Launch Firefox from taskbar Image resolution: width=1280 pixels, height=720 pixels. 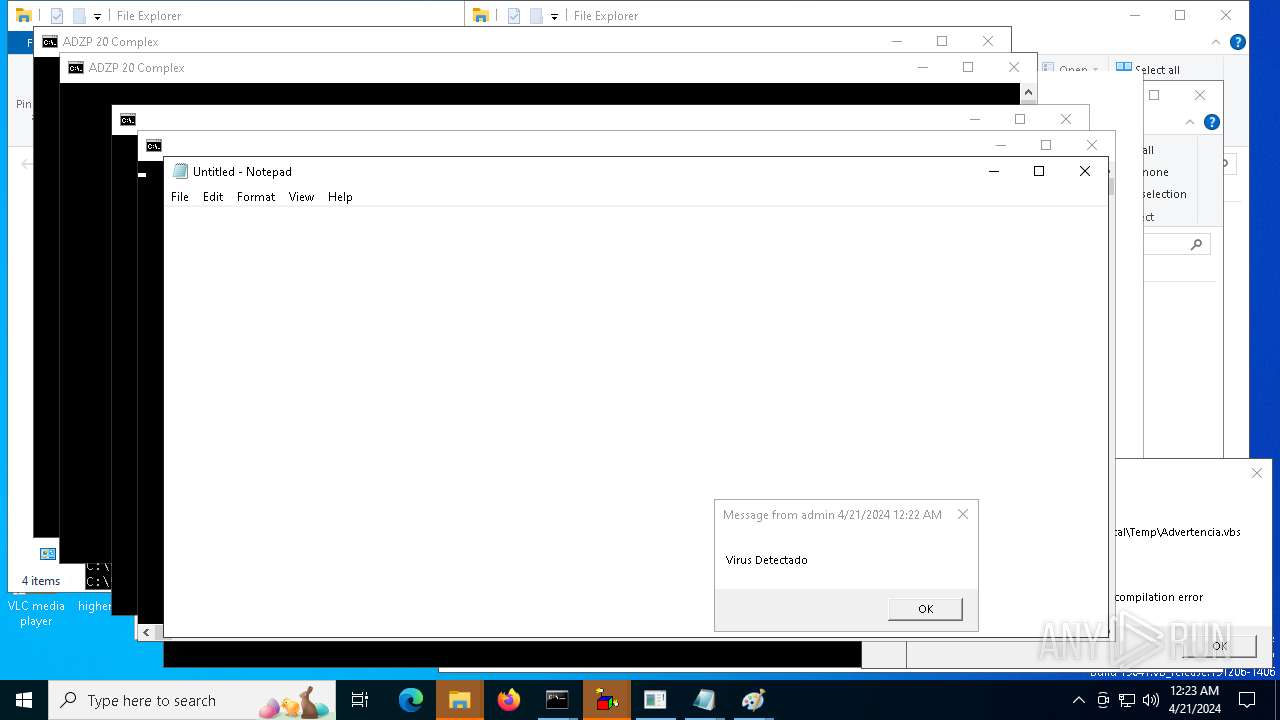(509, 700)
